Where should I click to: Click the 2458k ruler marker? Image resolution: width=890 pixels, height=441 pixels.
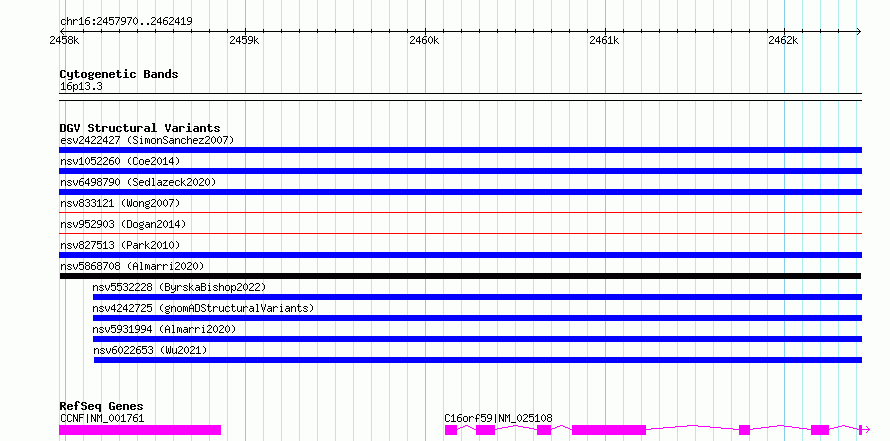(63, 40)
